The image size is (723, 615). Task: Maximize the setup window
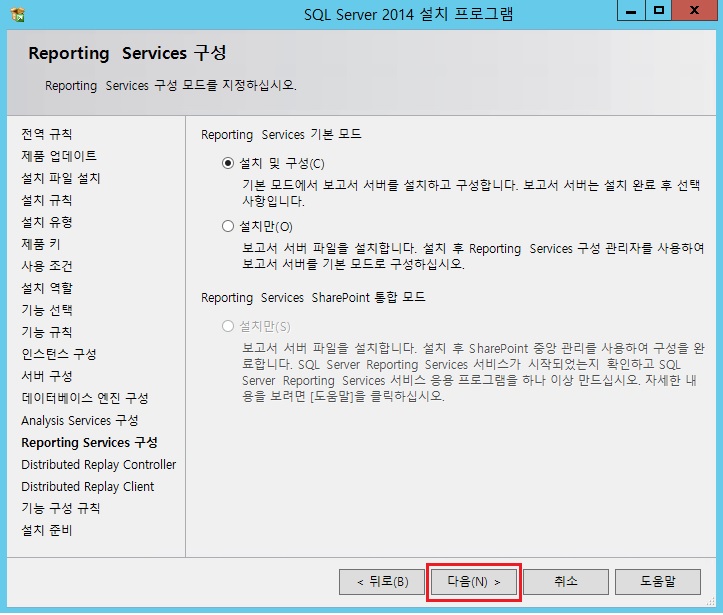coord(659,11)
